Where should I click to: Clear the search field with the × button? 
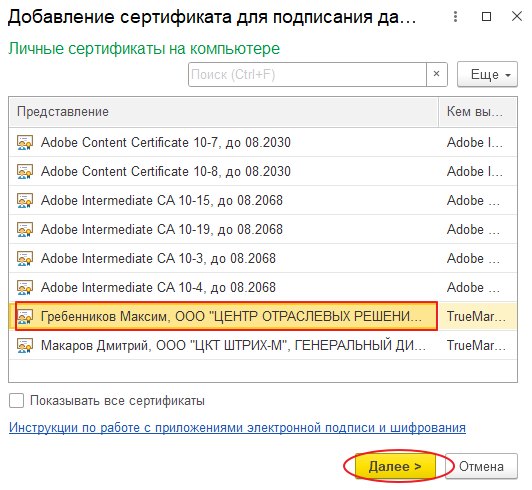437,74
